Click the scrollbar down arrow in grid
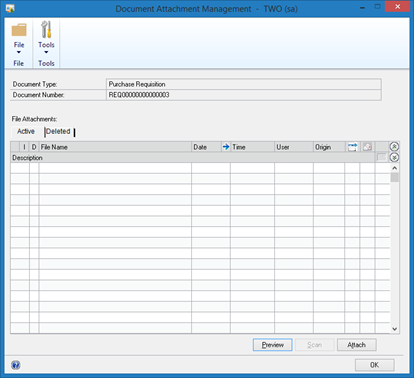 pyautogui.click(x=395, y=329)
